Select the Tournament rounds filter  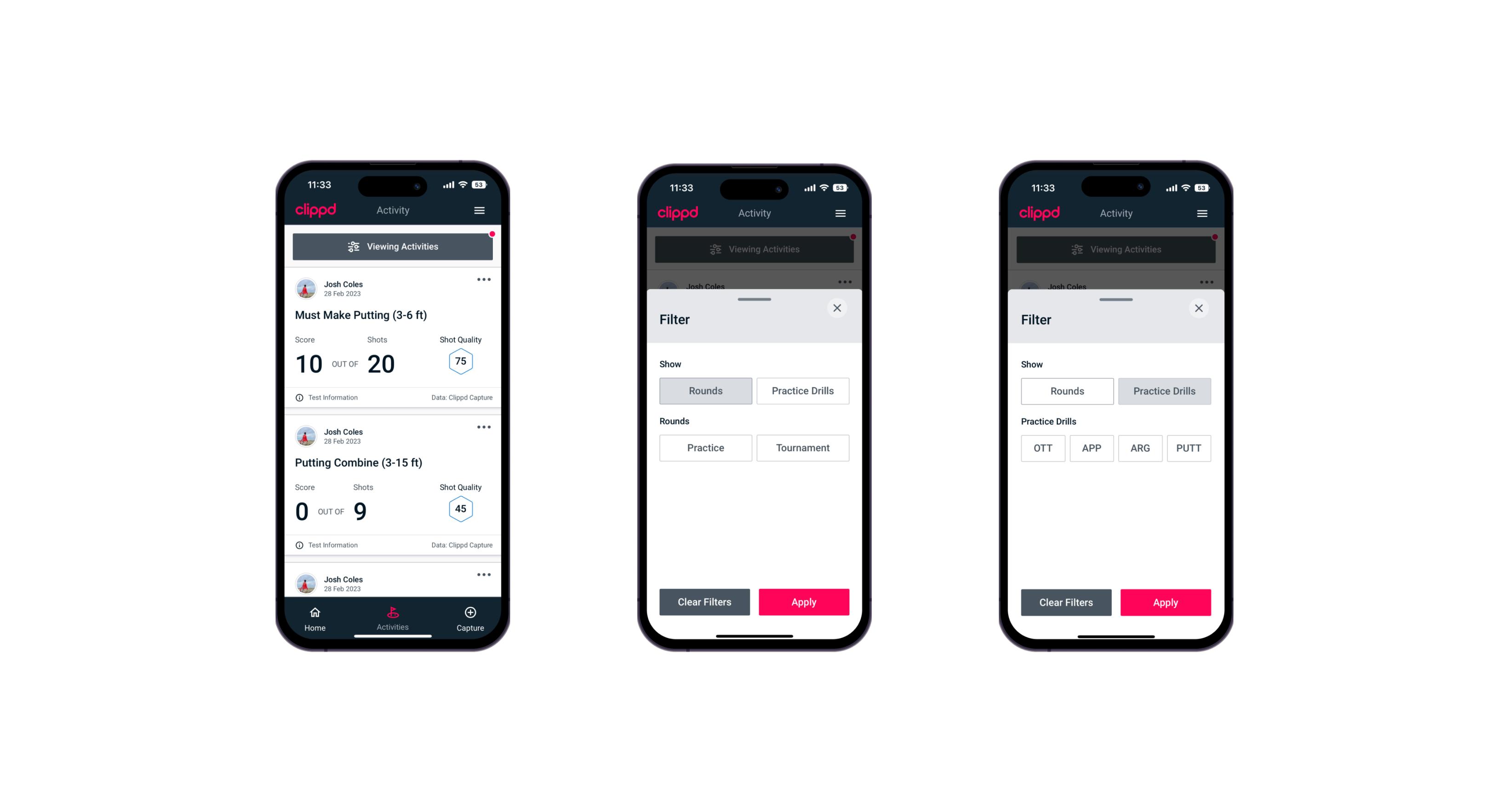pyautogui.click(x=801, y=447)
